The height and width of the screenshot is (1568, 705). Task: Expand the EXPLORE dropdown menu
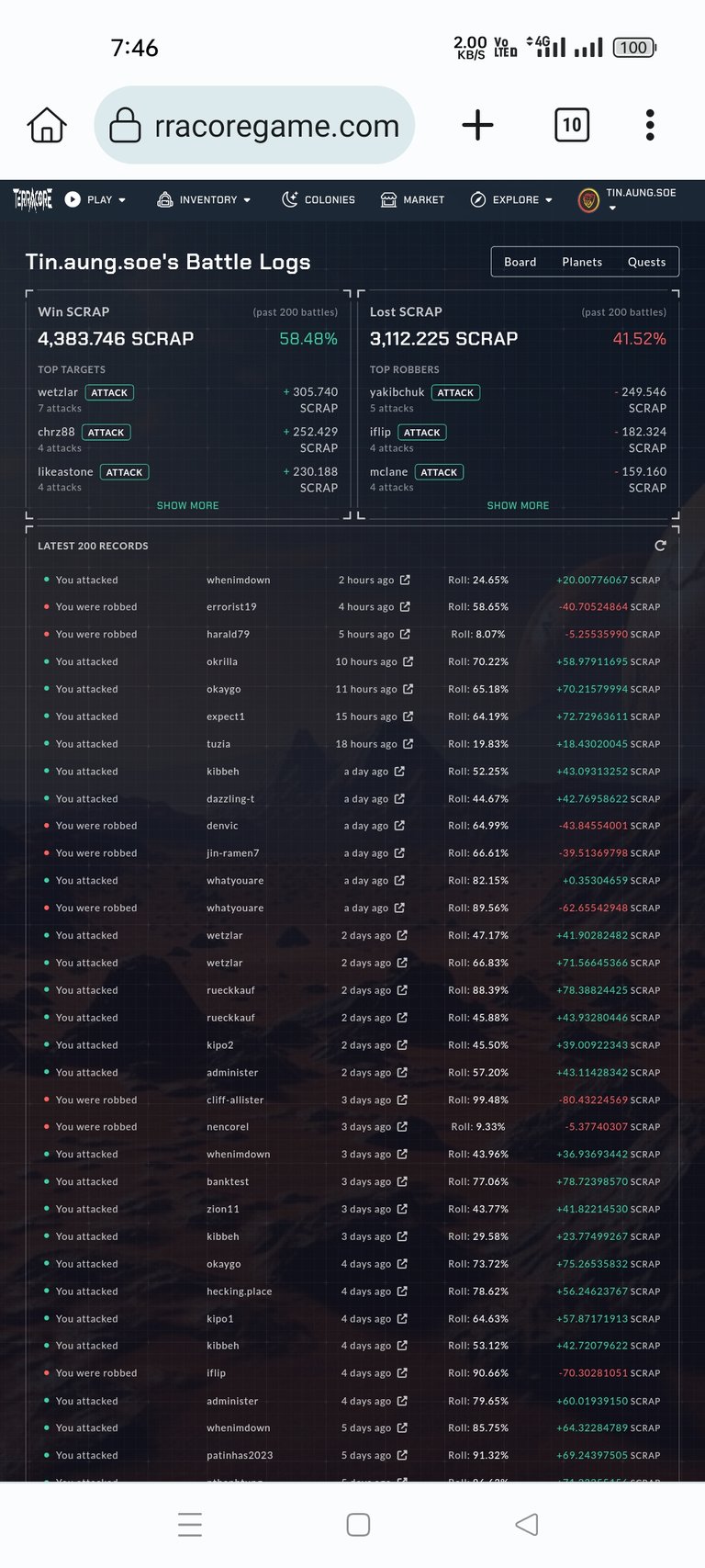click(x=511, y=199)
